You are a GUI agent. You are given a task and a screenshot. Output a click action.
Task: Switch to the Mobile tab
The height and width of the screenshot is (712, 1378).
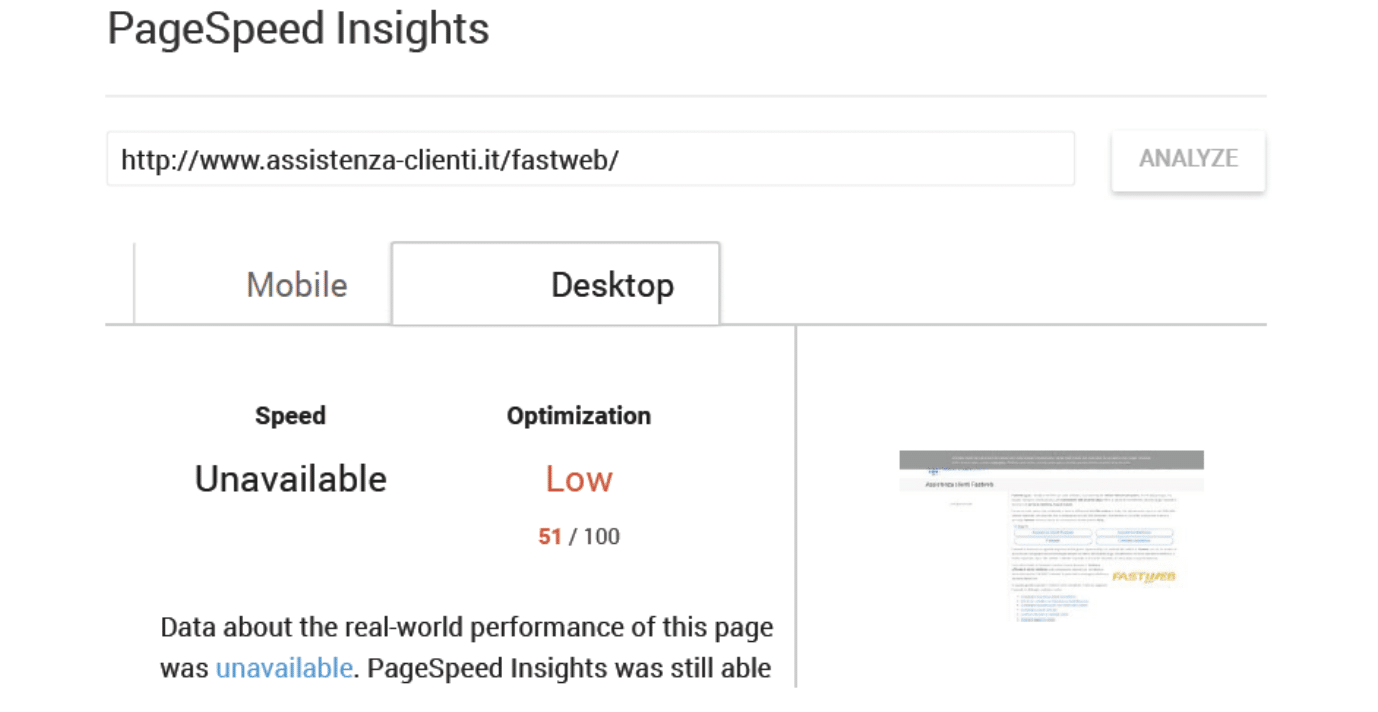(x=297, y=285)
